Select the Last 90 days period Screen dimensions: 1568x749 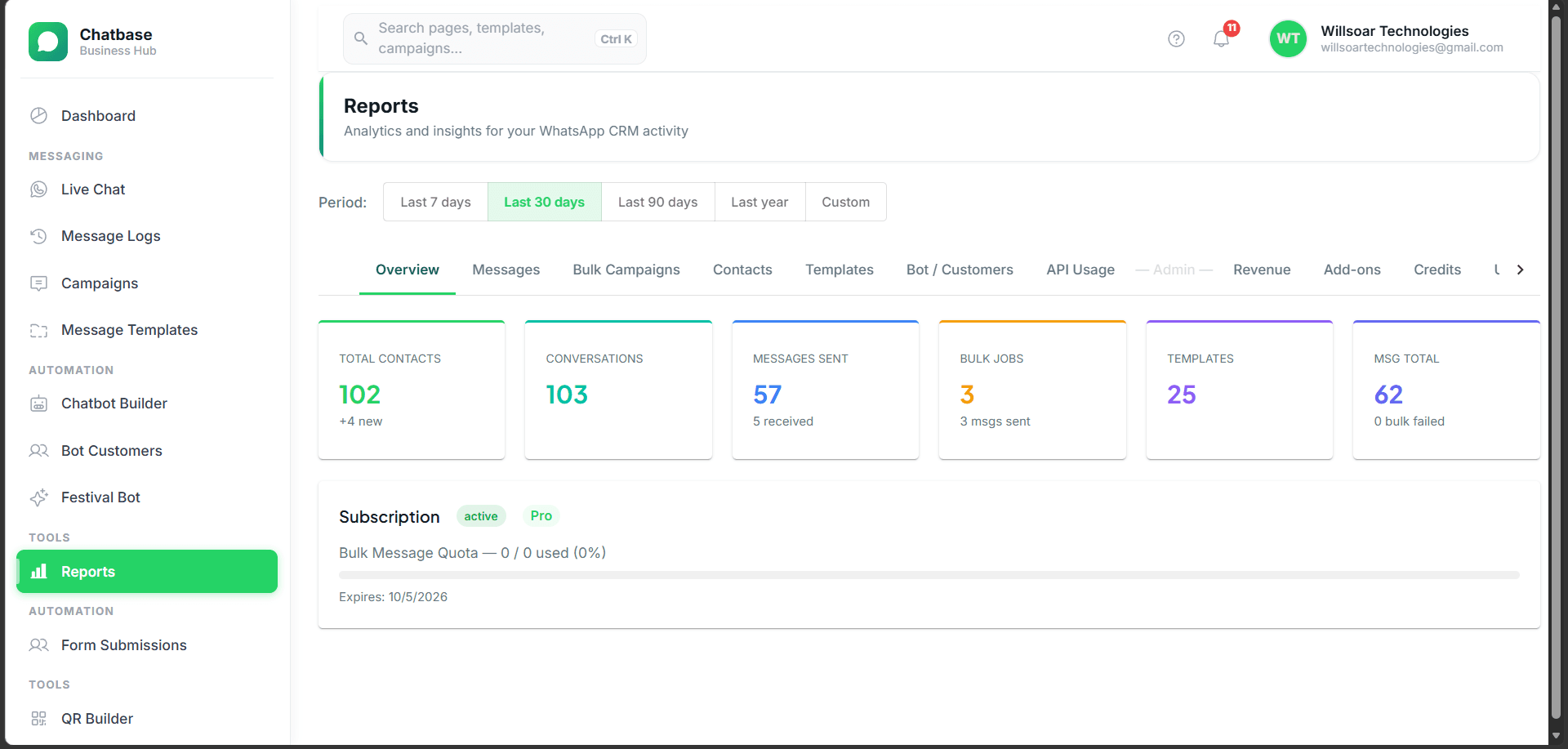[x=657, y=202]
